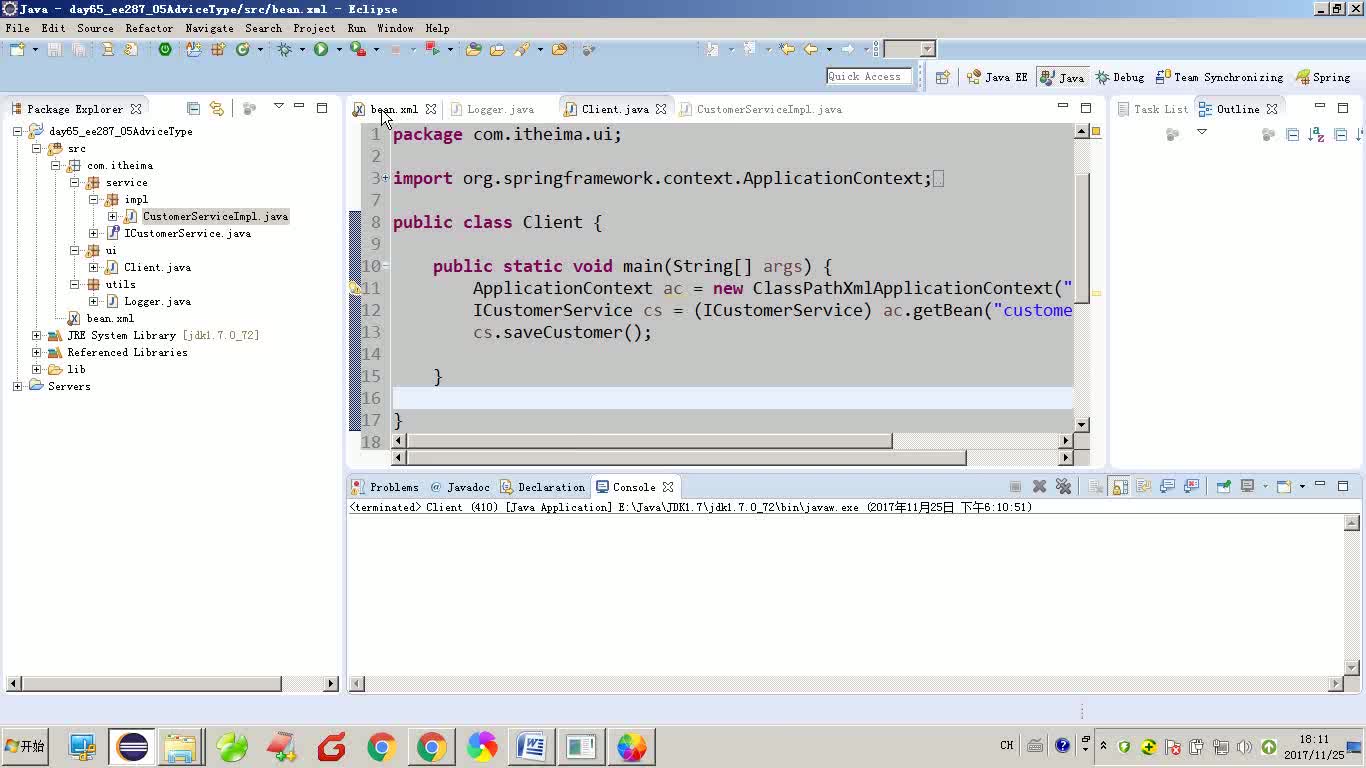The height and width of the screenshot is (768, 1366).
Task: Toggle Word Wrap in Console toolbar
Action: (1143, 487)
